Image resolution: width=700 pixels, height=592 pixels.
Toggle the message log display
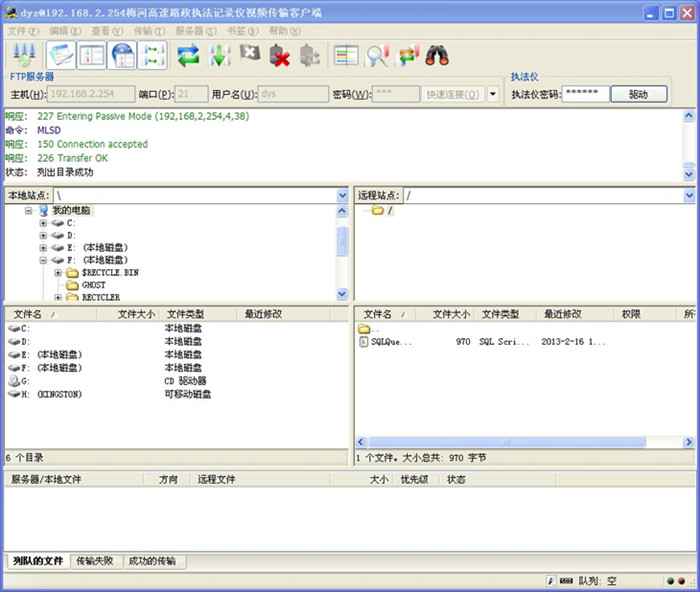coord(62,56)
